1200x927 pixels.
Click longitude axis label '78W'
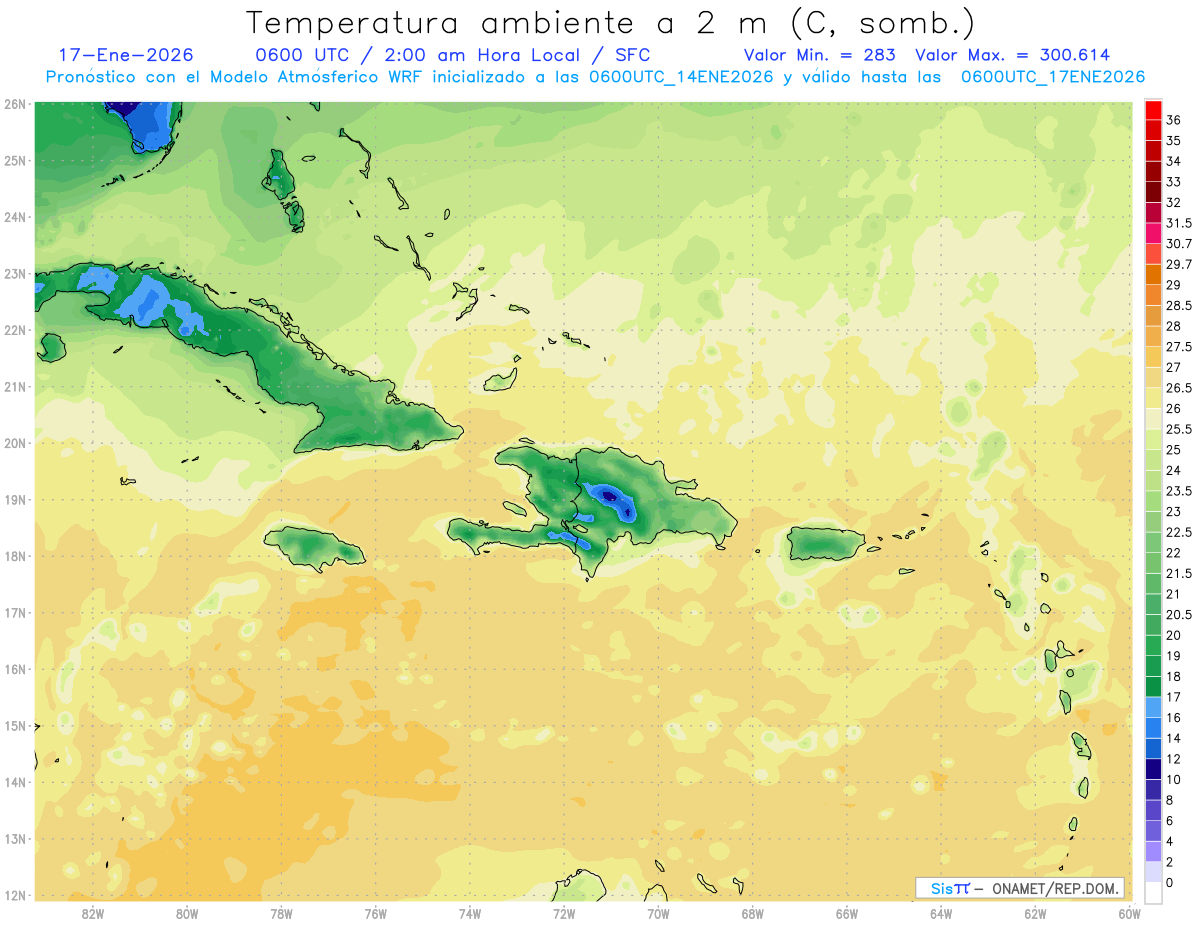pyautogui.click(x=281, y=914)
